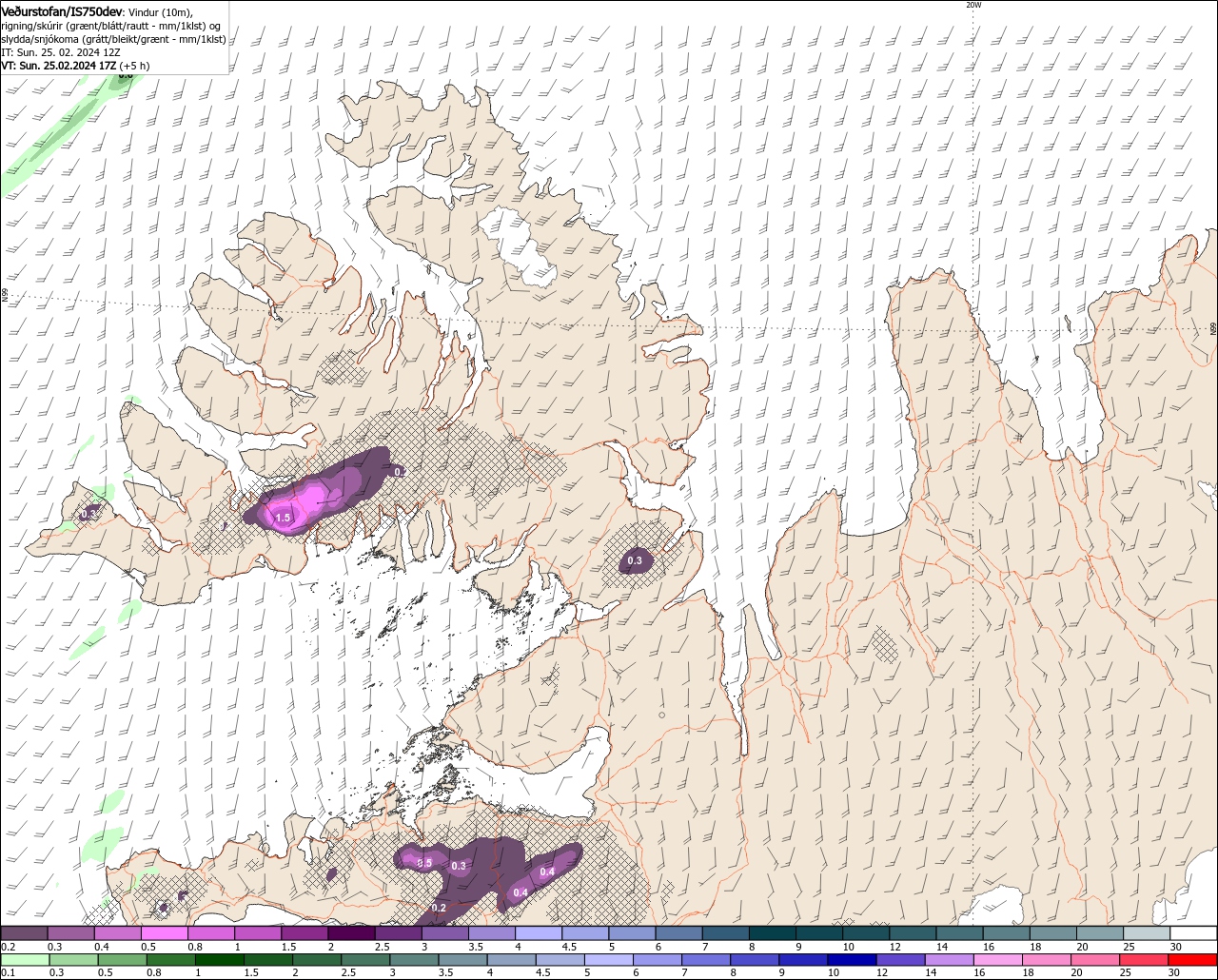Click the 20W longitude label
This screenshot has height=980, width=1218.
(x=973, y=5)
